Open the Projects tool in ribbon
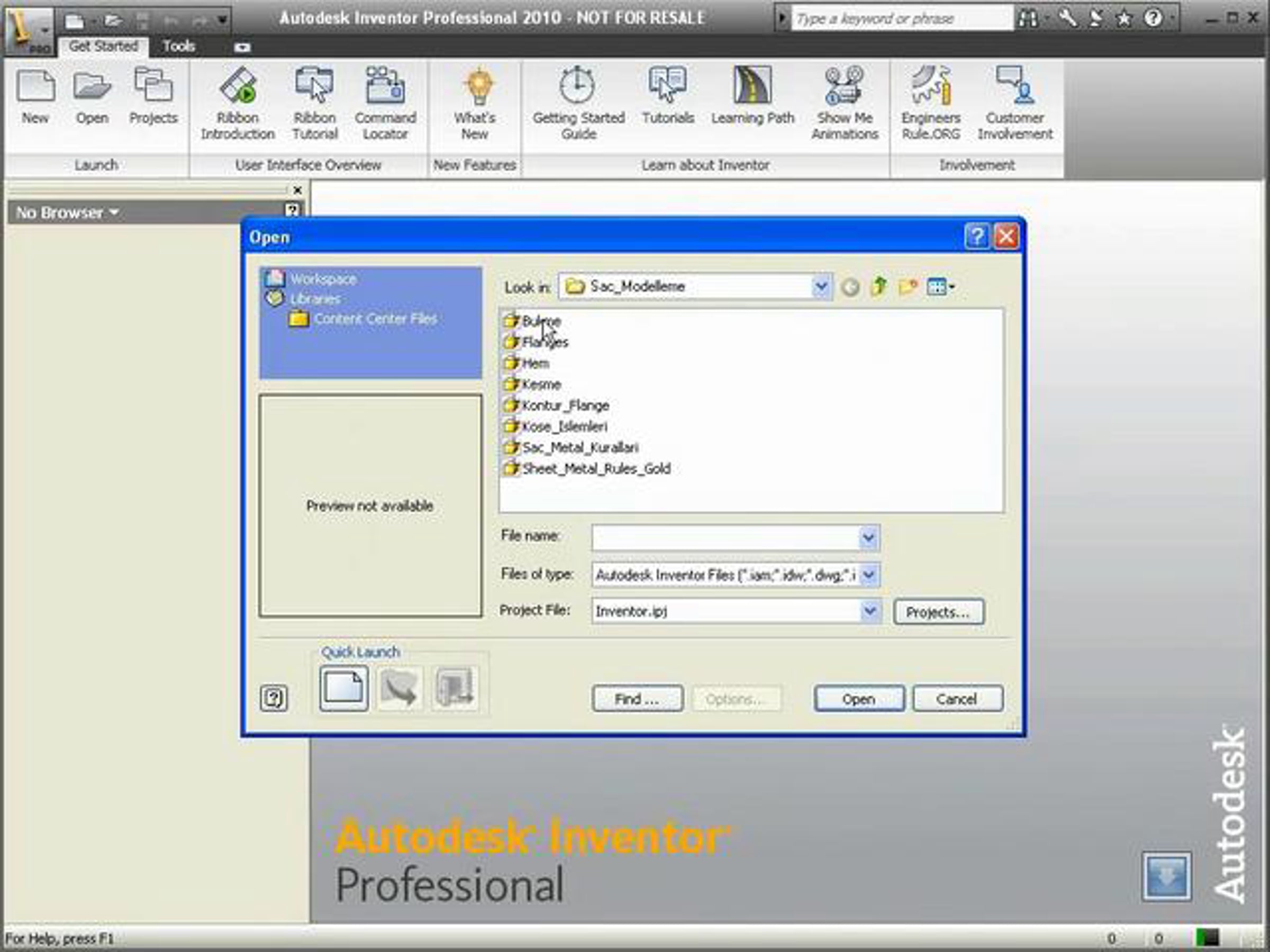This screenshot has height=952, width=1270. [x=153, y=95]
